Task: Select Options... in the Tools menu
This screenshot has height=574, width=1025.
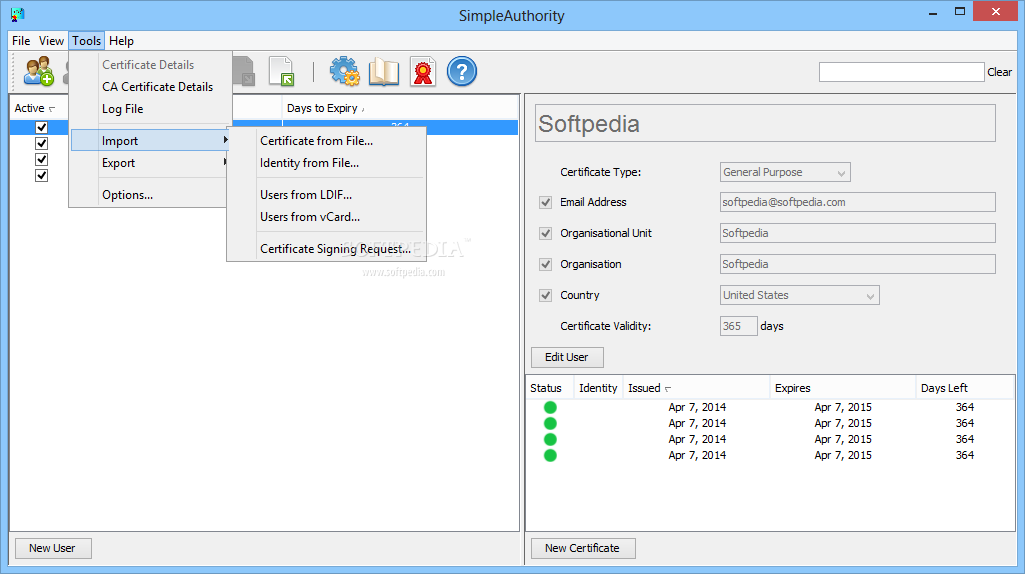Action: (127, 195)
